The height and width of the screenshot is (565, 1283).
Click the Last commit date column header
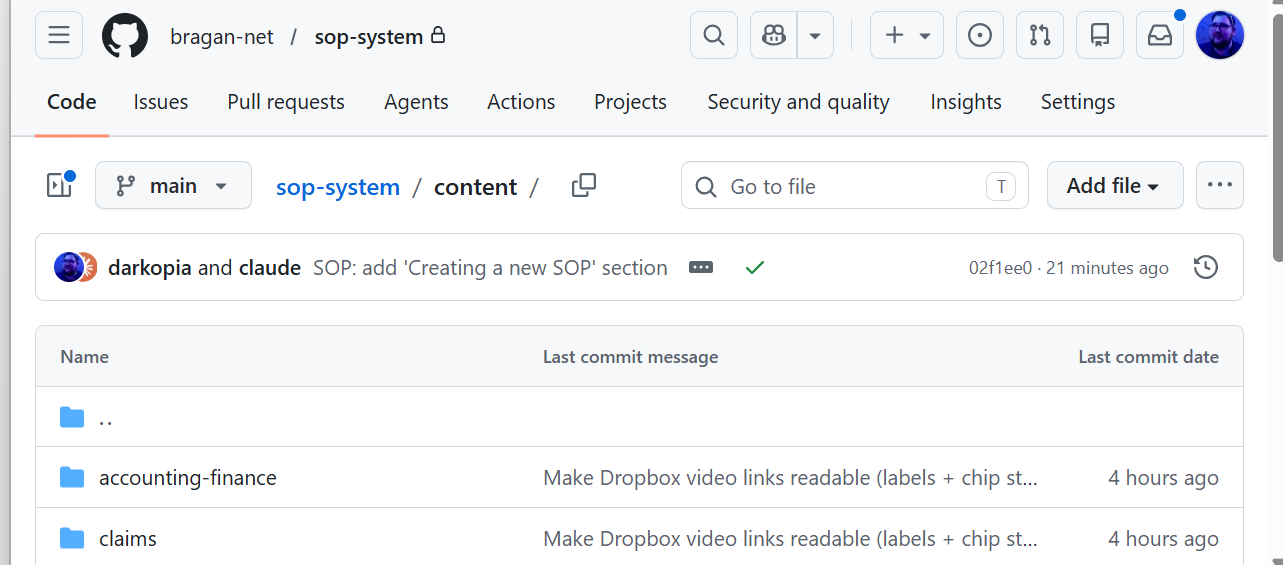[x=1148, y=357]
